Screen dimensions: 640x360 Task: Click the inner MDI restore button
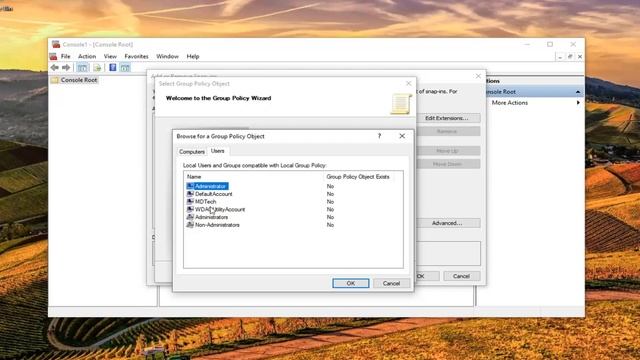[570, 57]
